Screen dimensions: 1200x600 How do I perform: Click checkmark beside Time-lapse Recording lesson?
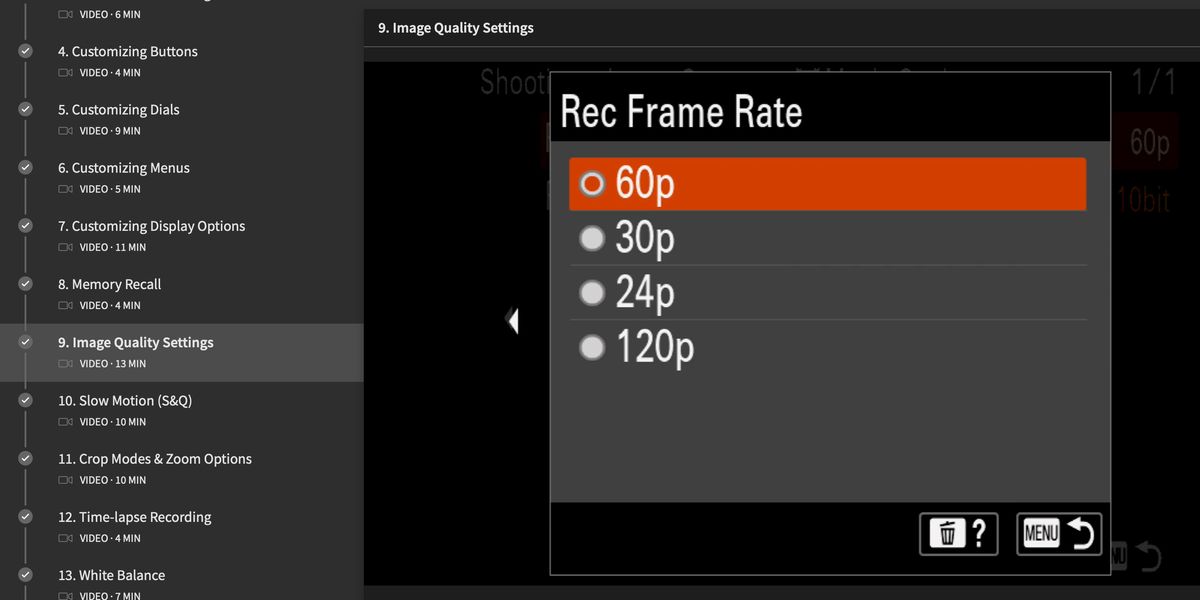tap(26, 517)
